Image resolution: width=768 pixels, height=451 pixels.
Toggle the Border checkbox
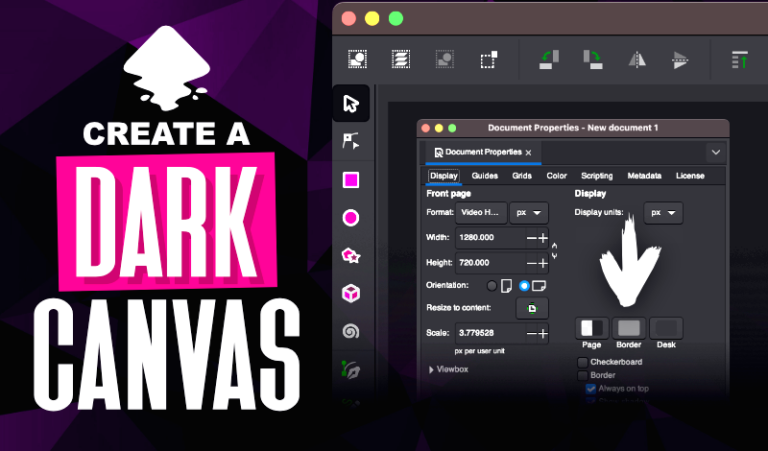coord(582,376)
